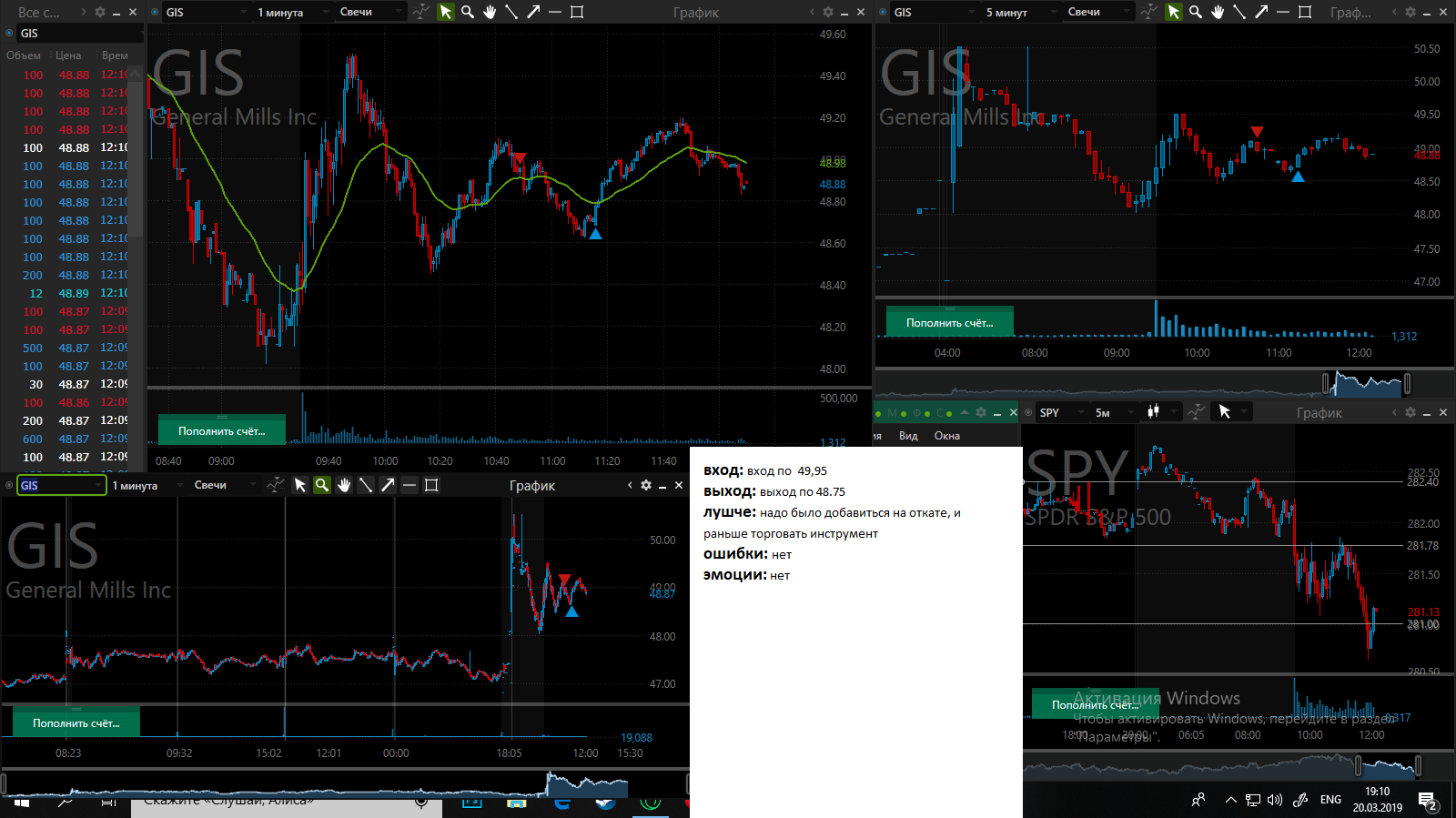Toggle link indicator in SPY chart
Image resolution: width=1456 pixels, height=818 pixels.
point(1029,412)
